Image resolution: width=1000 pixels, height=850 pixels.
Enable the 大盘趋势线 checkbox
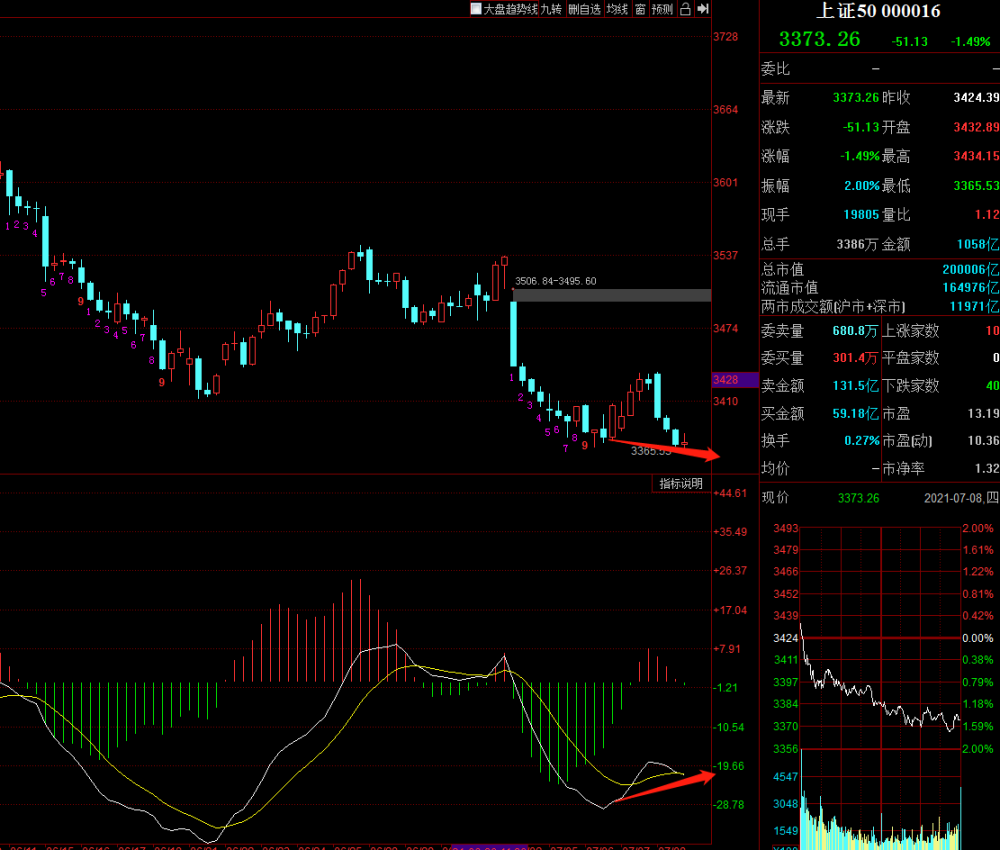click(x=477, y=9)
